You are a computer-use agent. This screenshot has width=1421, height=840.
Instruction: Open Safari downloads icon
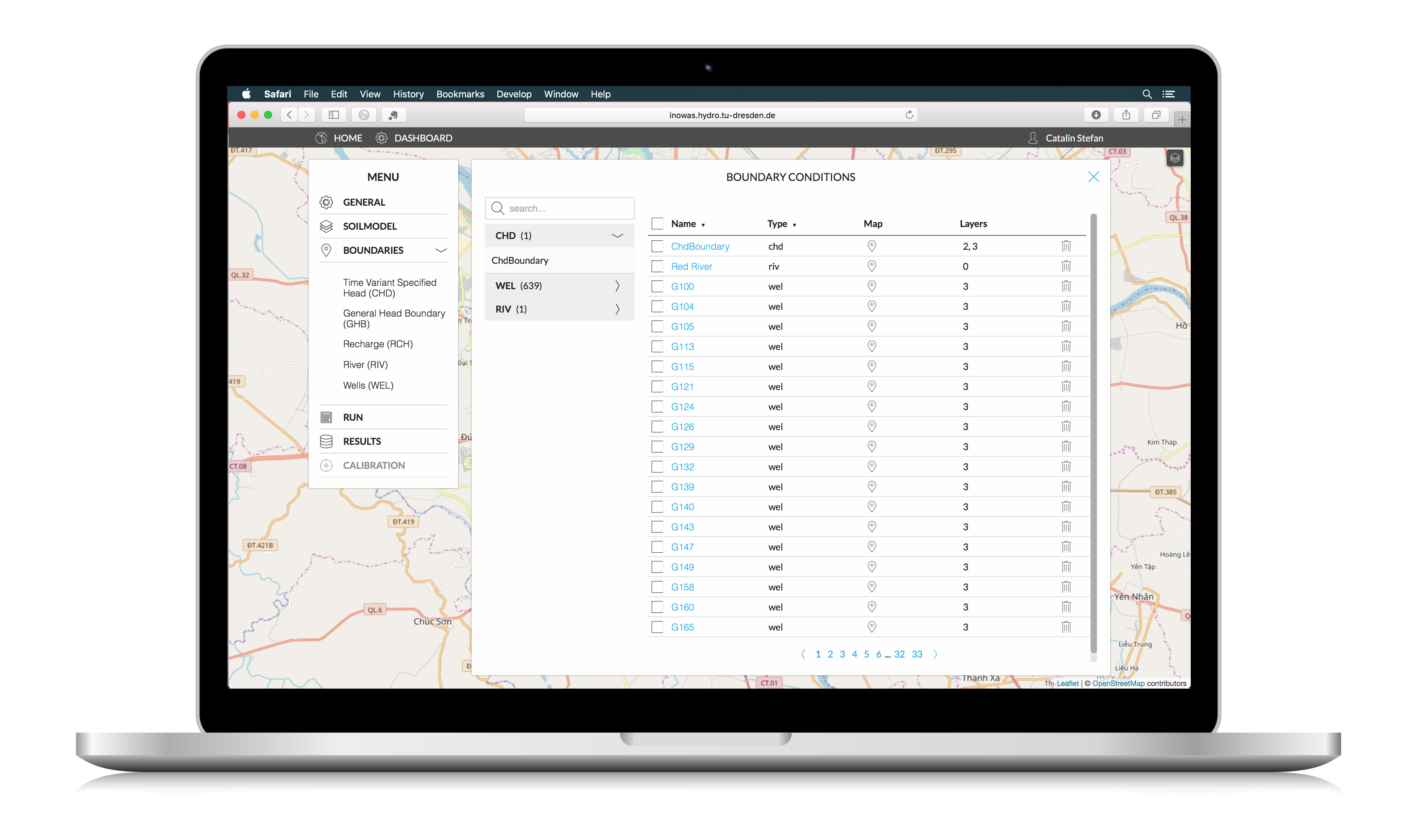click(x=1095, y=115)
